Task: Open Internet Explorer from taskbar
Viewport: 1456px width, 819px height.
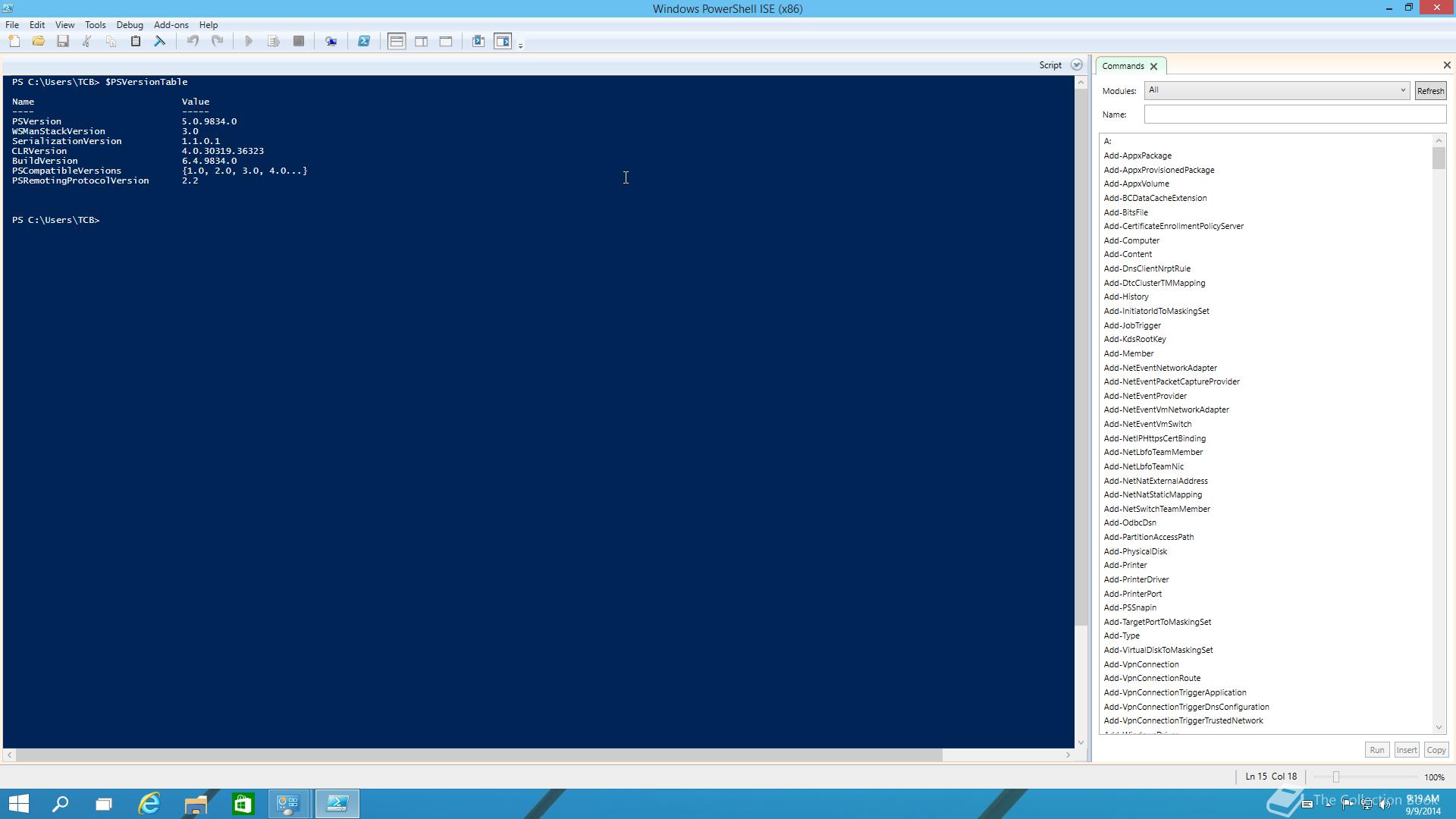Action: [x=149, y=804]
